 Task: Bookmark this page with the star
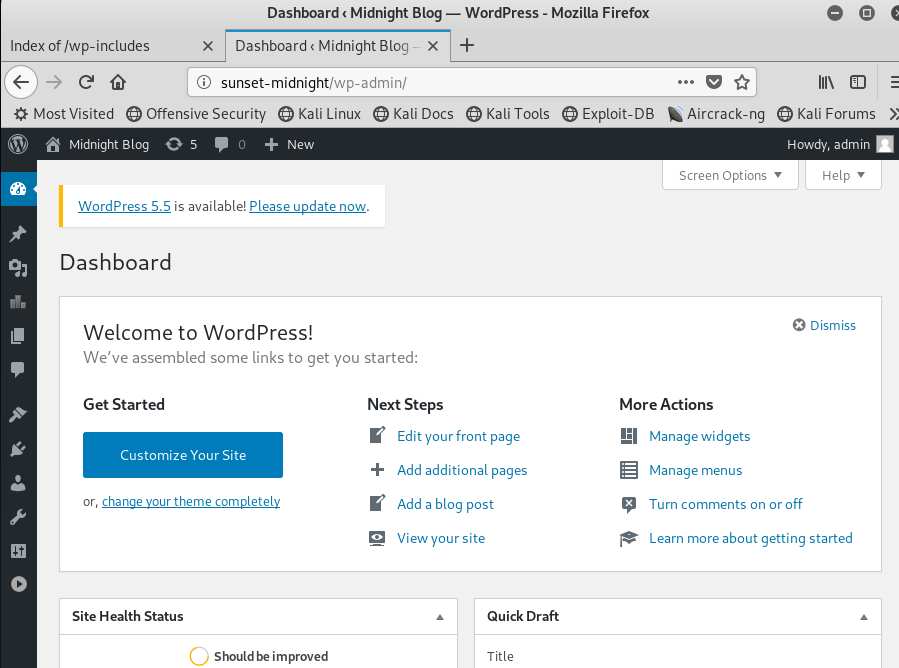tap(742, 83)
